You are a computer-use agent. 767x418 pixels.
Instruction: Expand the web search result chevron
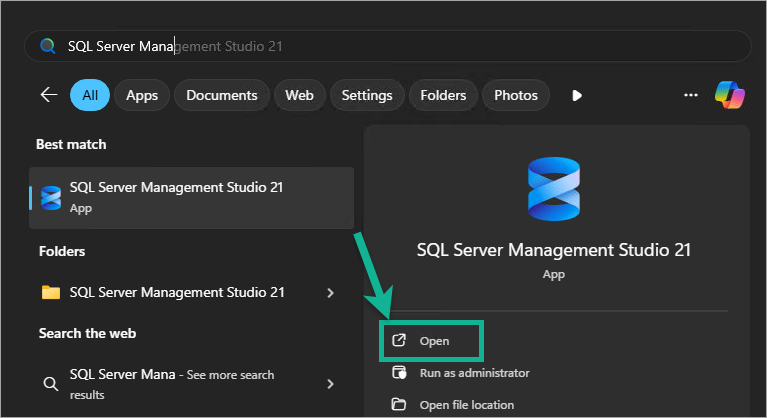tap(330, 384)
